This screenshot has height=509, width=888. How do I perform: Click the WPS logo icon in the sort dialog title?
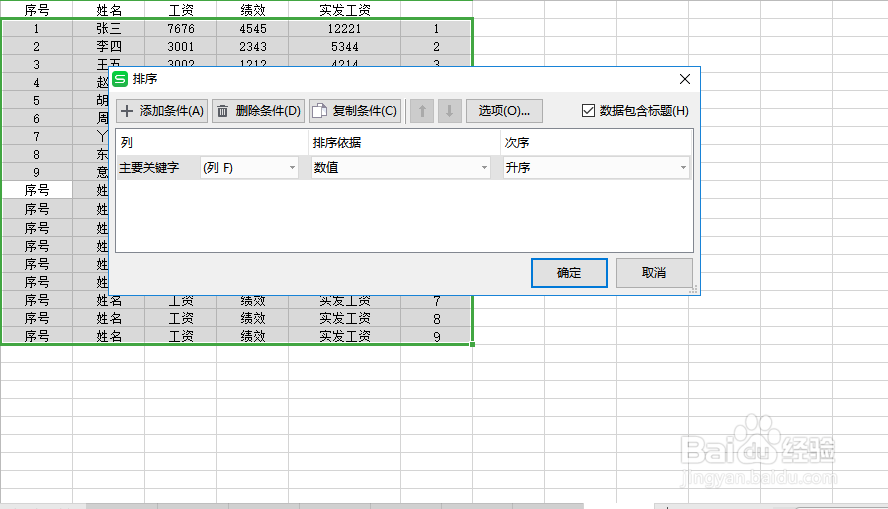120,79
